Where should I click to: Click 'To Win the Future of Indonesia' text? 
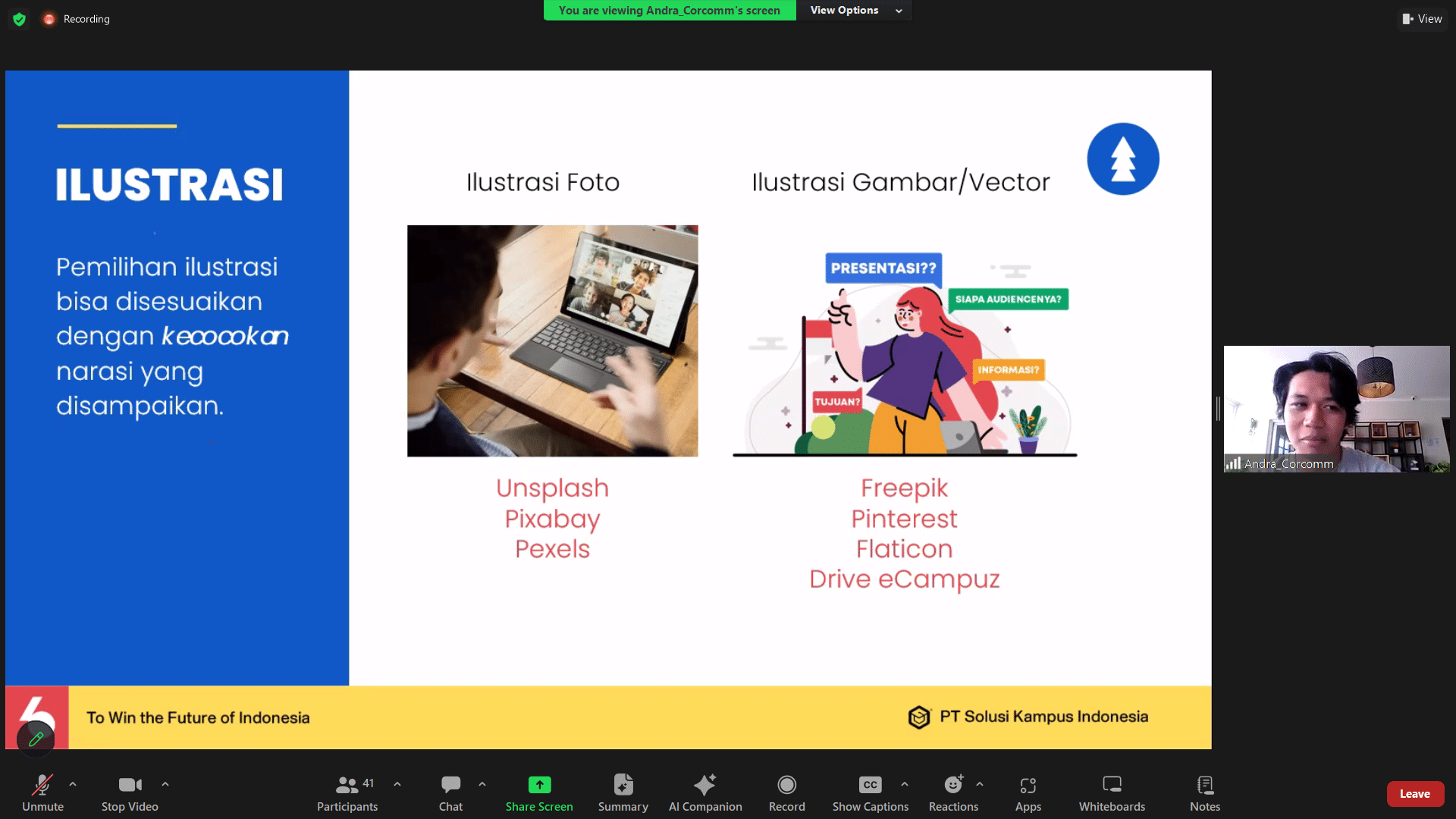[x=198, y=717]
